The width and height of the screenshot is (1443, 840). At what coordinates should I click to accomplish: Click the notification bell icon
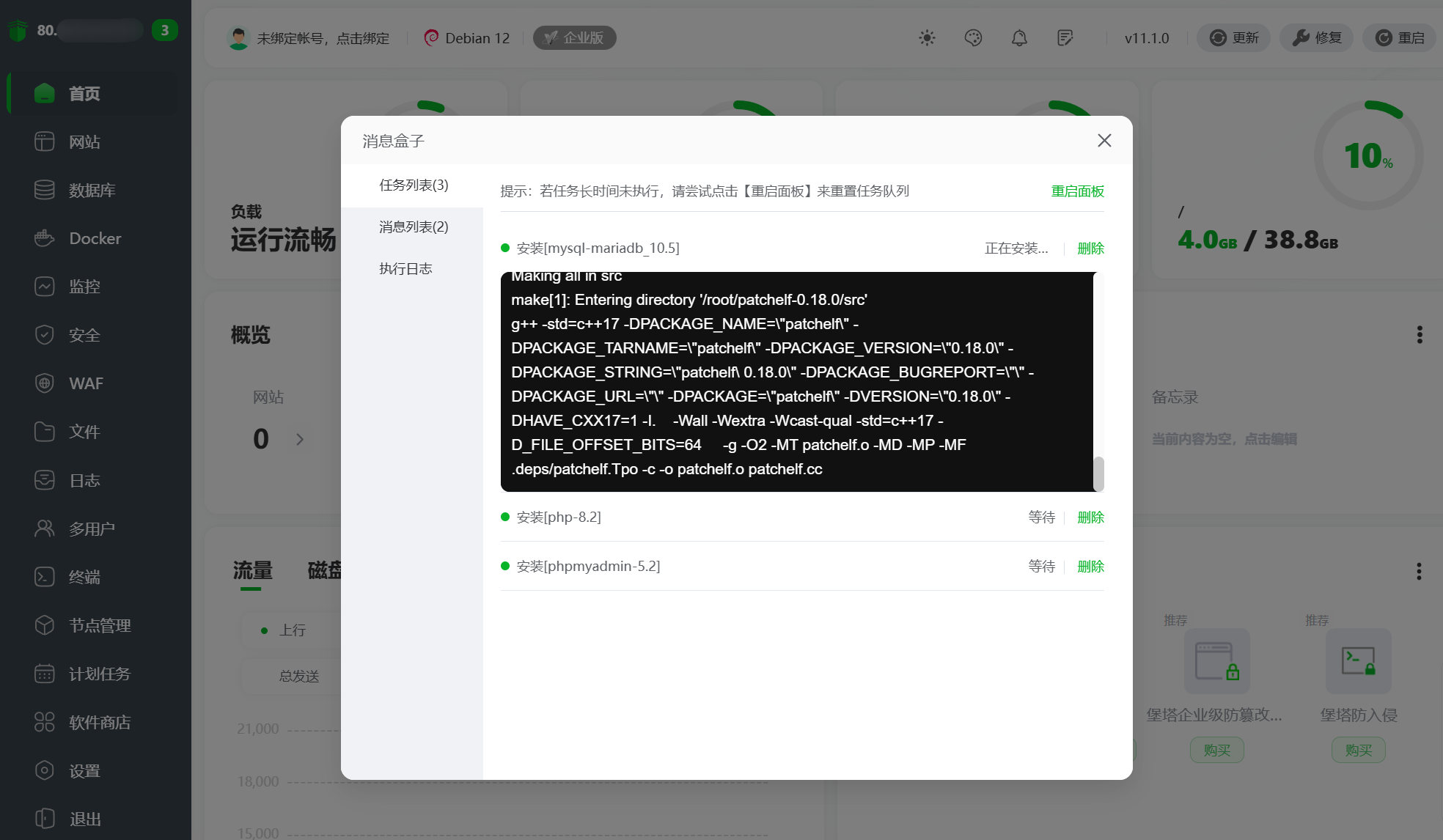tap(1019, 38)
